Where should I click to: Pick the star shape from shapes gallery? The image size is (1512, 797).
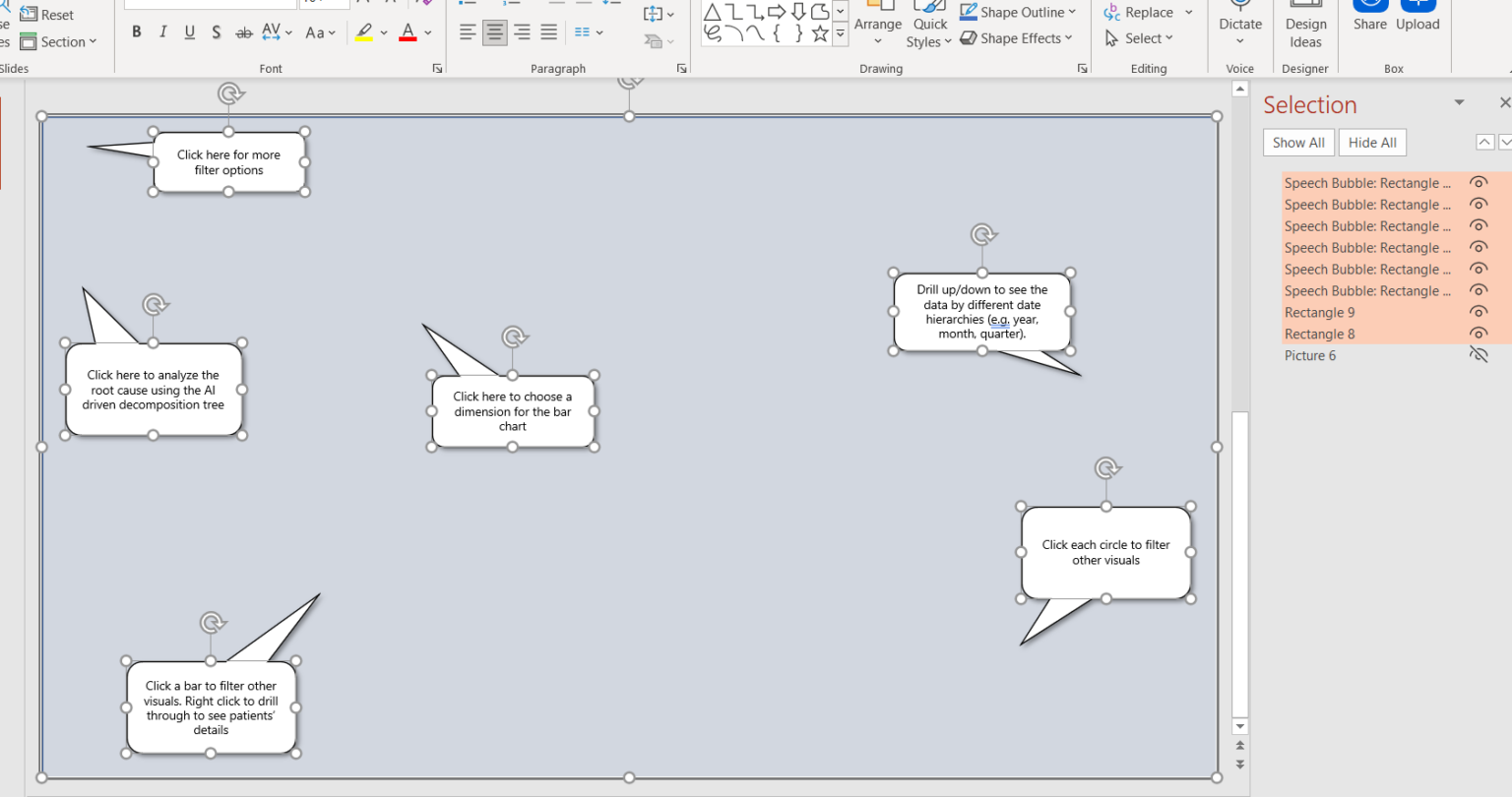pos(819,33)
